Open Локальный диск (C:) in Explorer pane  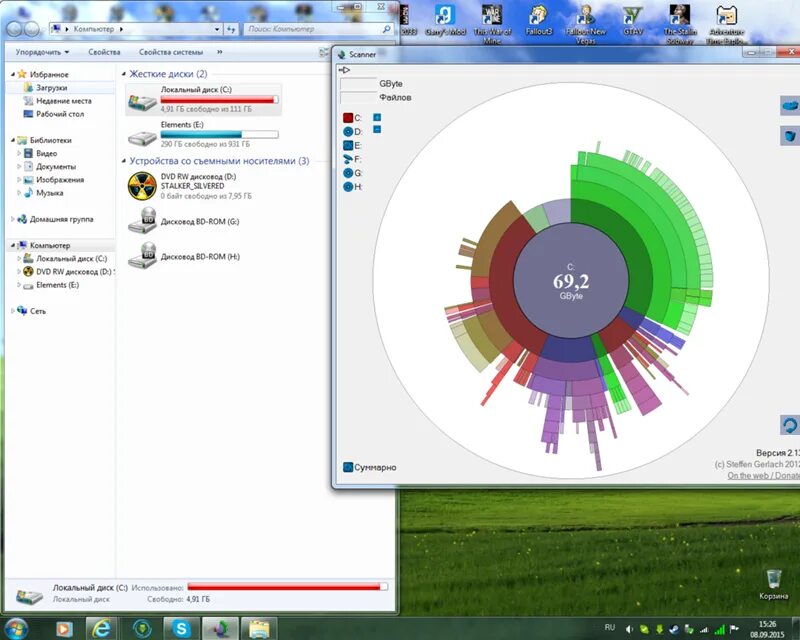pyautogui.click(x=203, y=99)
